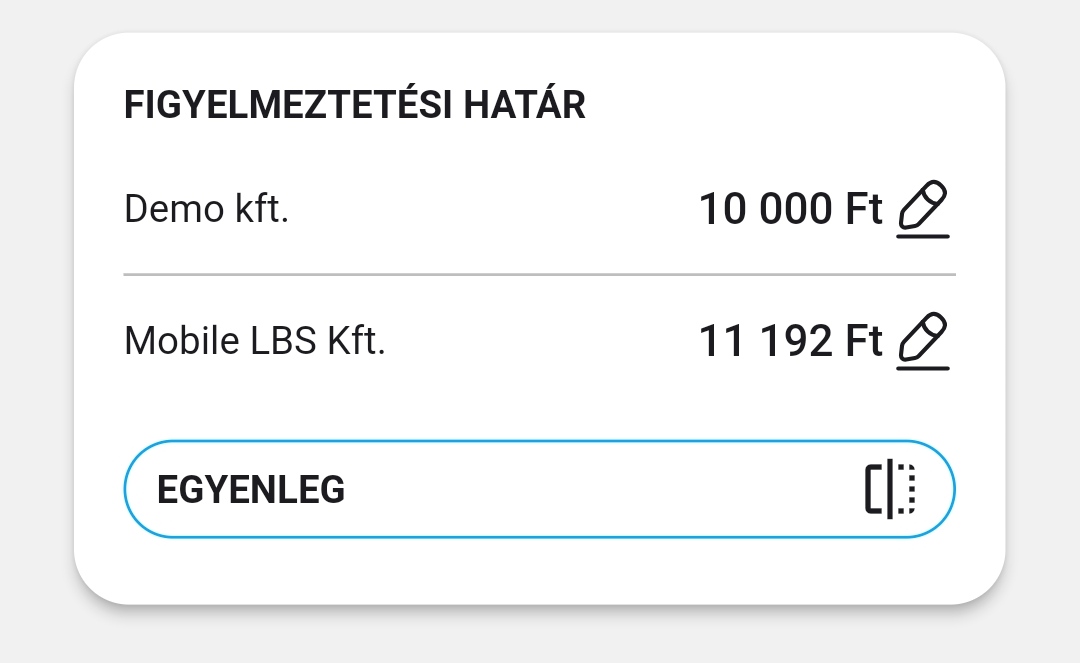Click the underline beneath Demo kft. pencil icon
Viewport: 1080px width, 663px height.
click(922, 237)
